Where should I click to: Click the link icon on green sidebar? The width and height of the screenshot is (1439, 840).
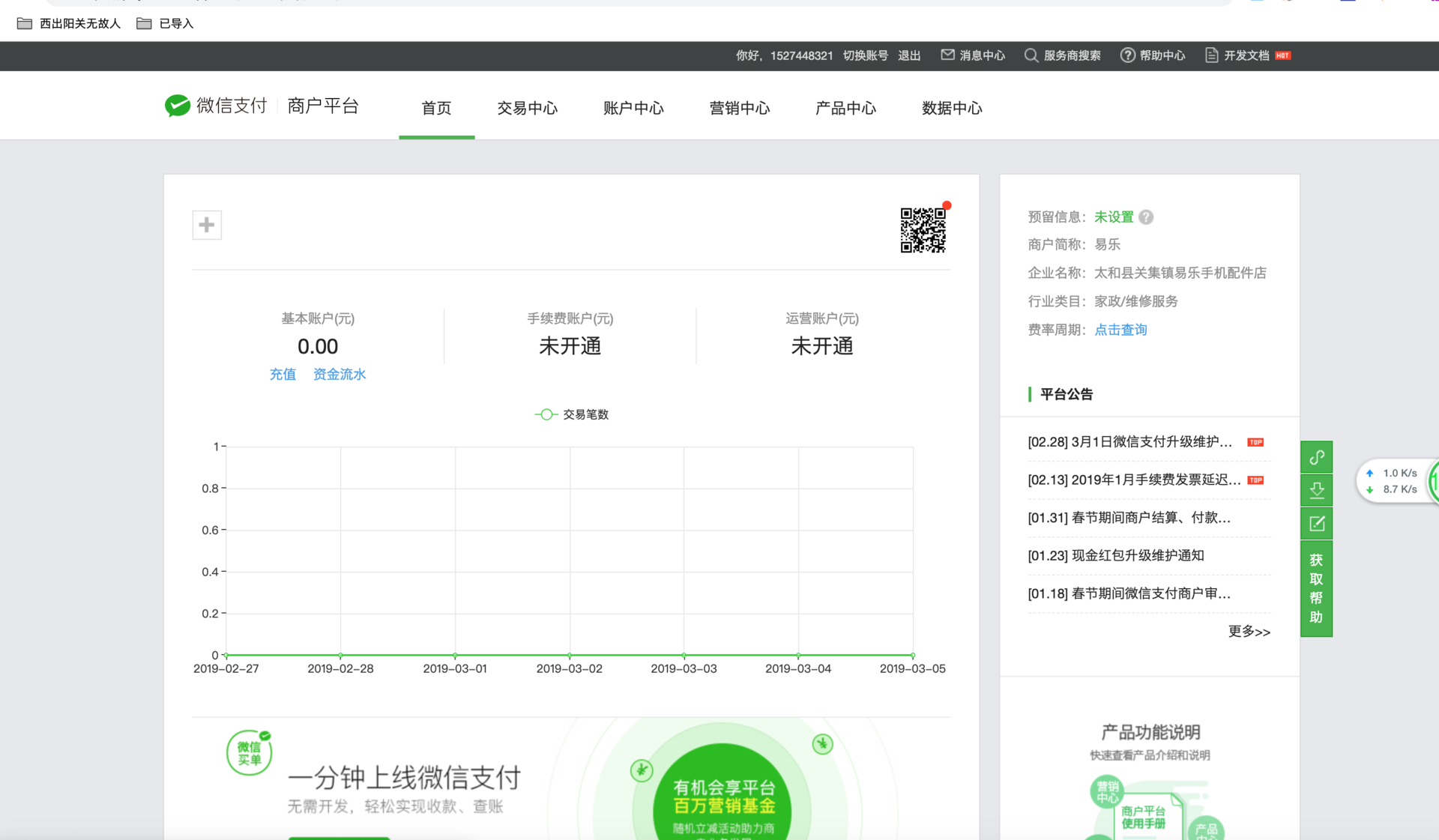1316,457
